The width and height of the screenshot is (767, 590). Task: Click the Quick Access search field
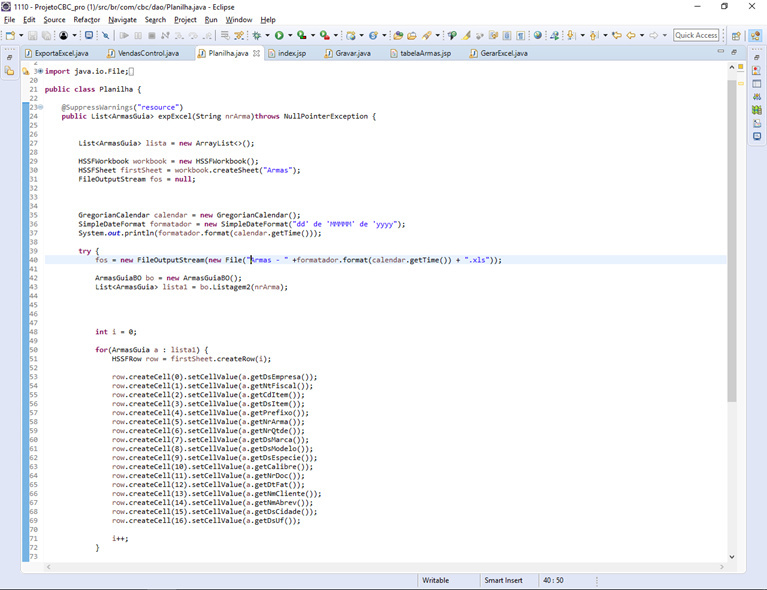point(696,35)
